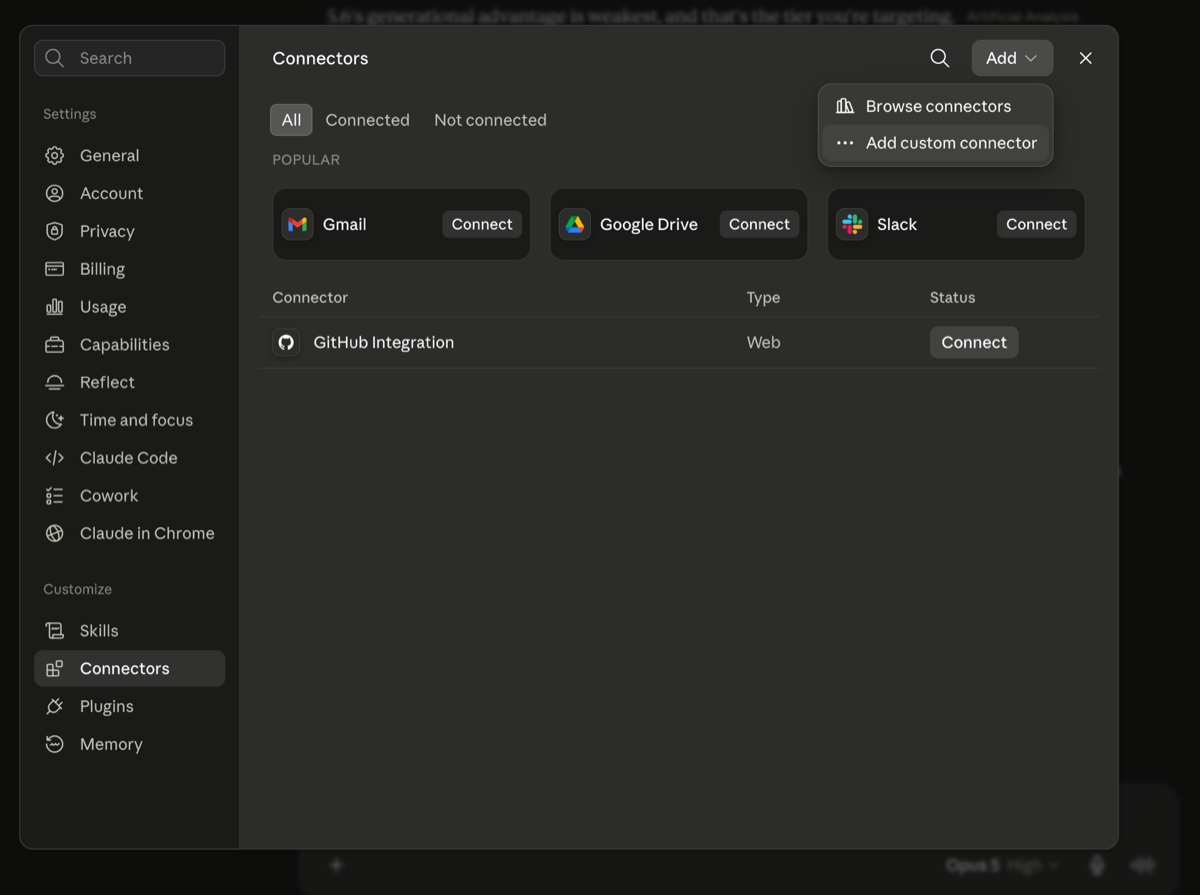Screen dimensions: 1200x895
Task: Click the Web type cell
Action: tap(763, 343)
